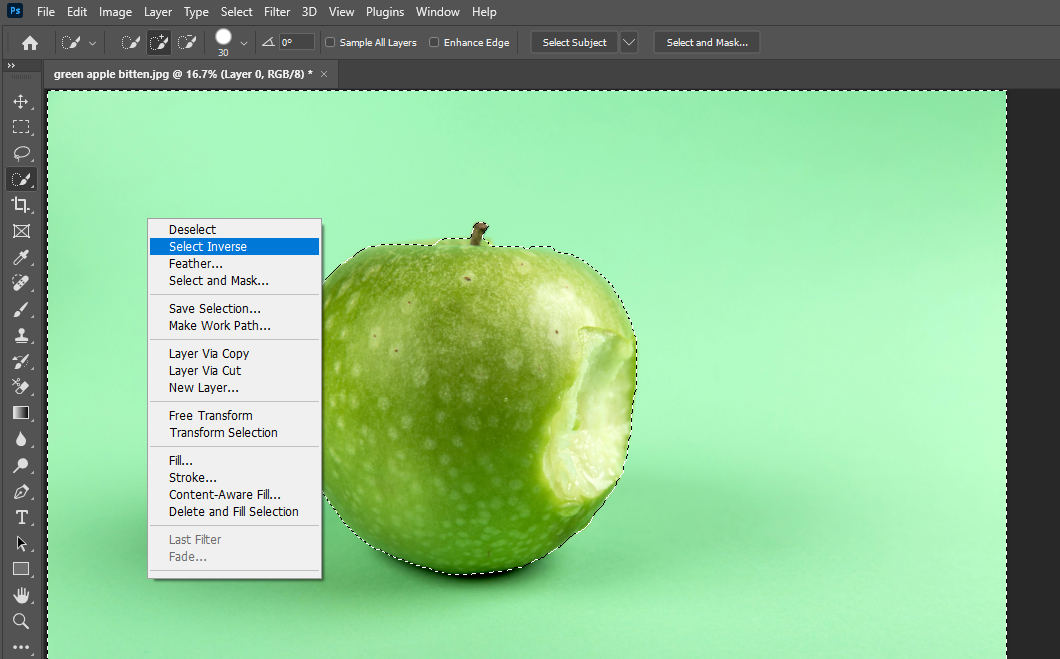
Task: Select the Pen tool
Action: tap(21, 491)
